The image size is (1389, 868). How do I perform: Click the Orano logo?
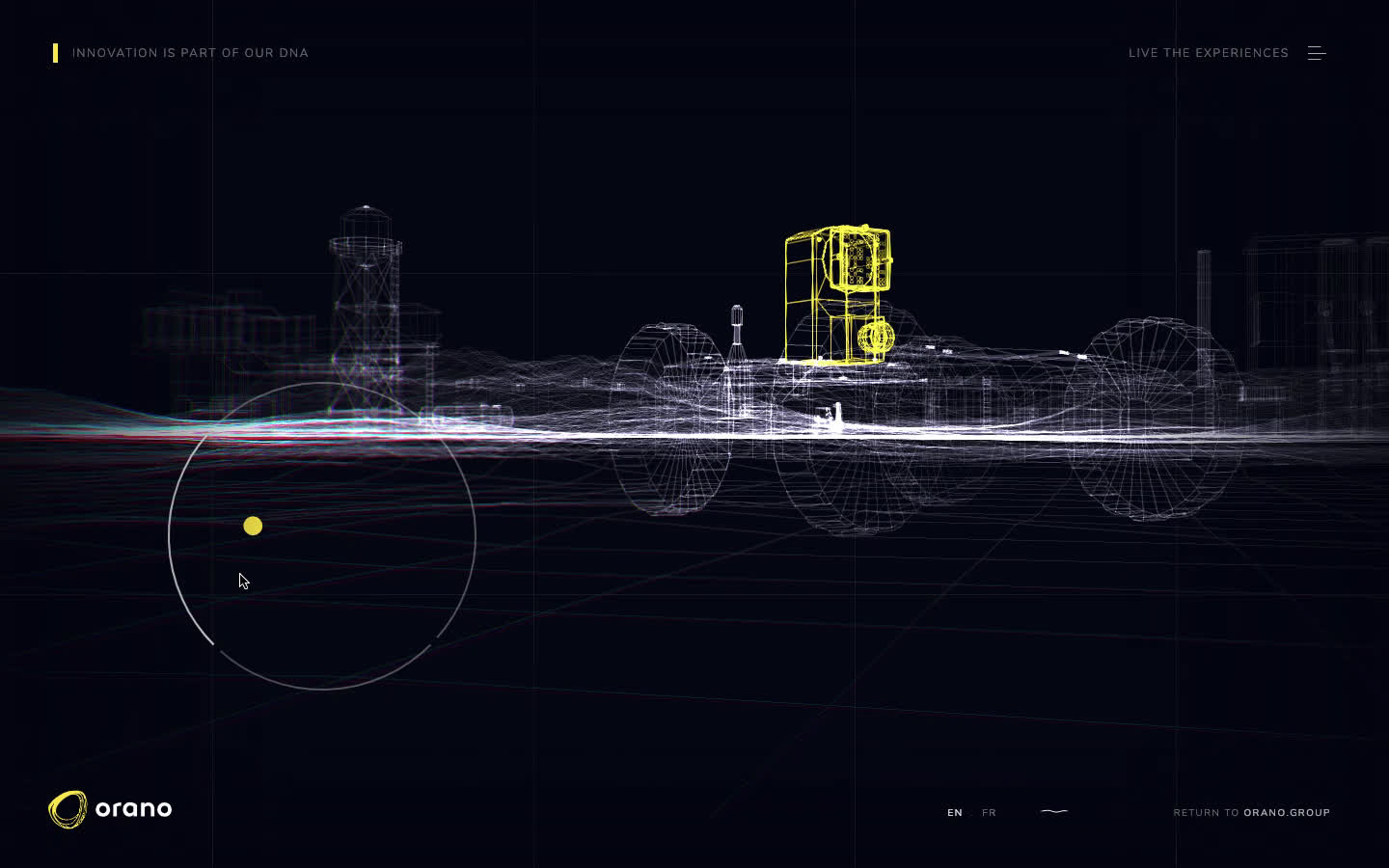[x=110, y=809]
